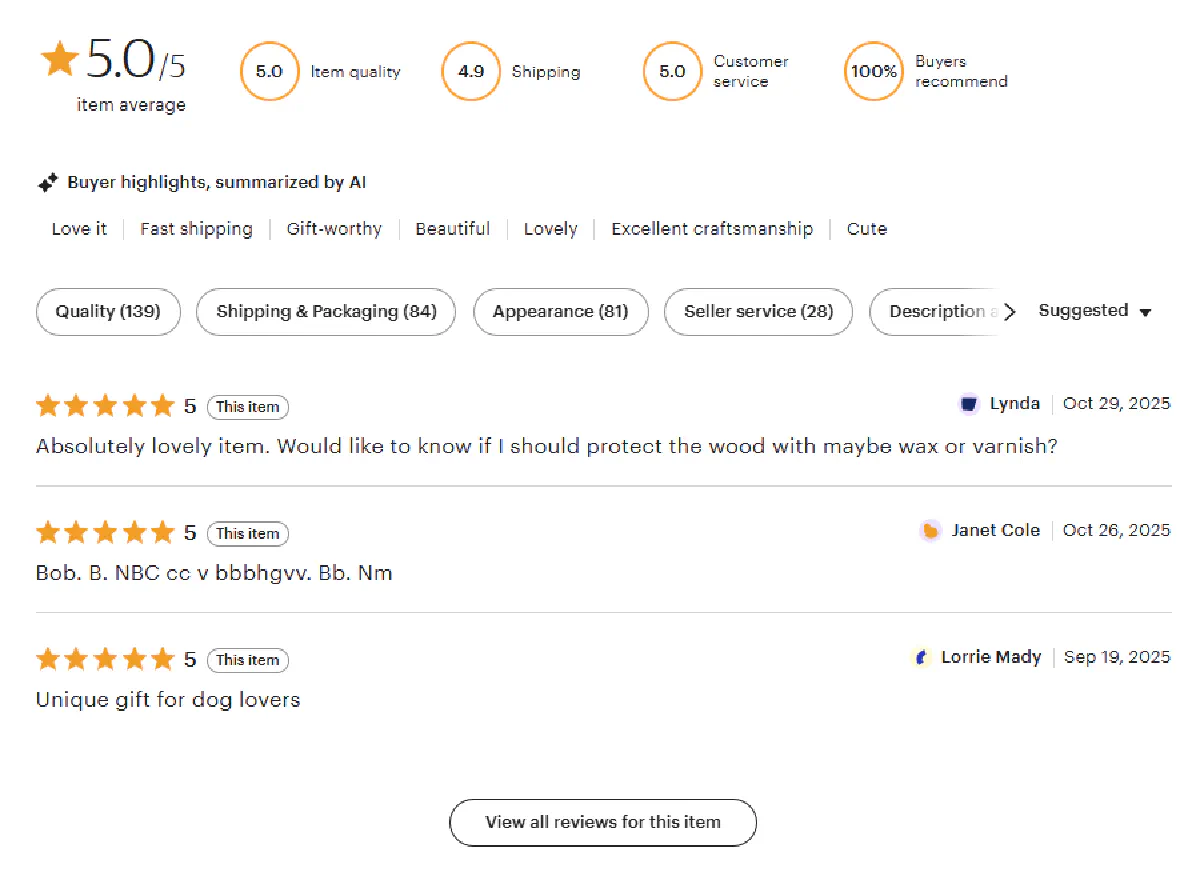This screenshot has height=884, width=1200.
Task: Select the Fast shipping highlight tag
Action: coord(196,229)
